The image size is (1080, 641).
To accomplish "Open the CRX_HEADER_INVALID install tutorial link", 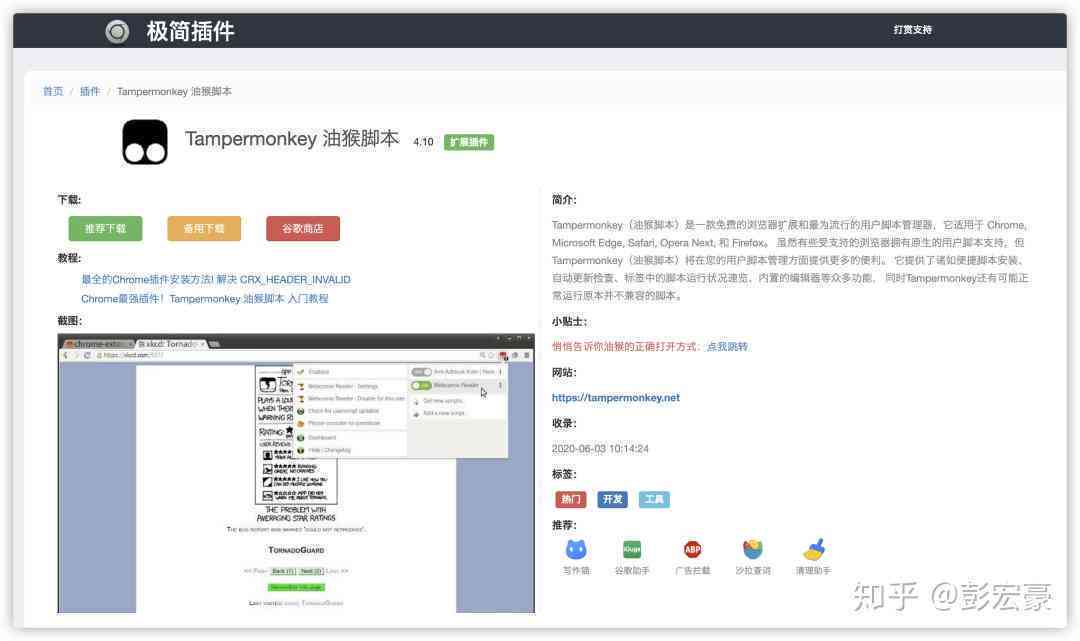I will point(216,280).
